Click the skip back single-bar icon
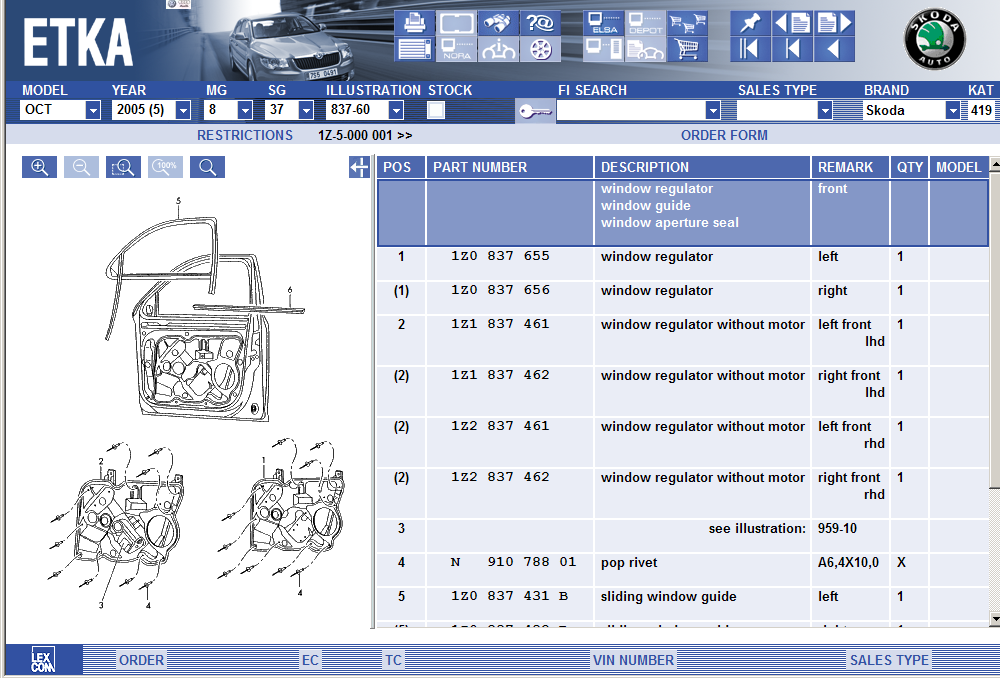The image size is (1000, 678). pos(792,49)
